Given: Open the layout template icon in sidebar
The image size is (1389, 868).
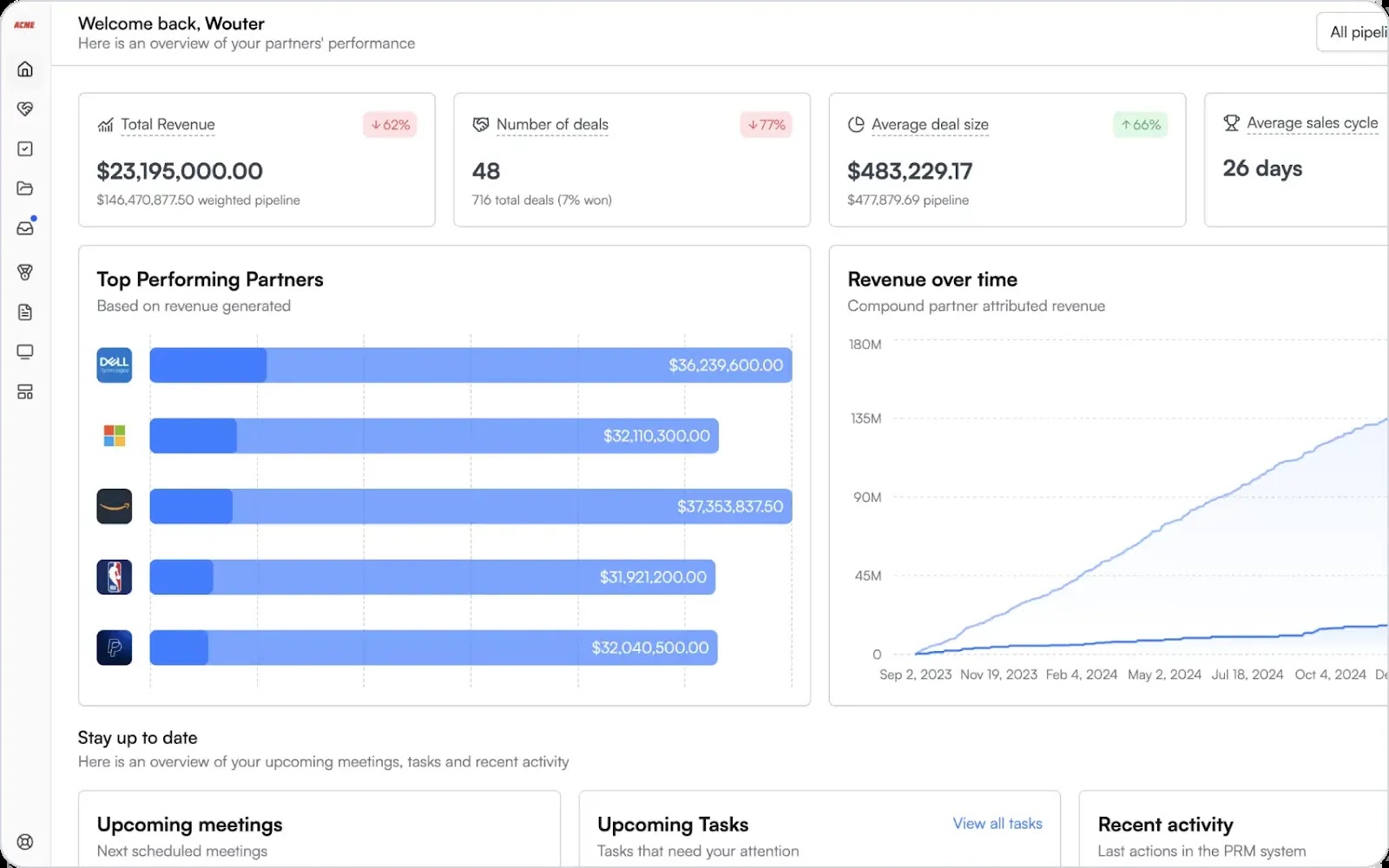Looking at the screenshot, I should (x=25, y=392).
